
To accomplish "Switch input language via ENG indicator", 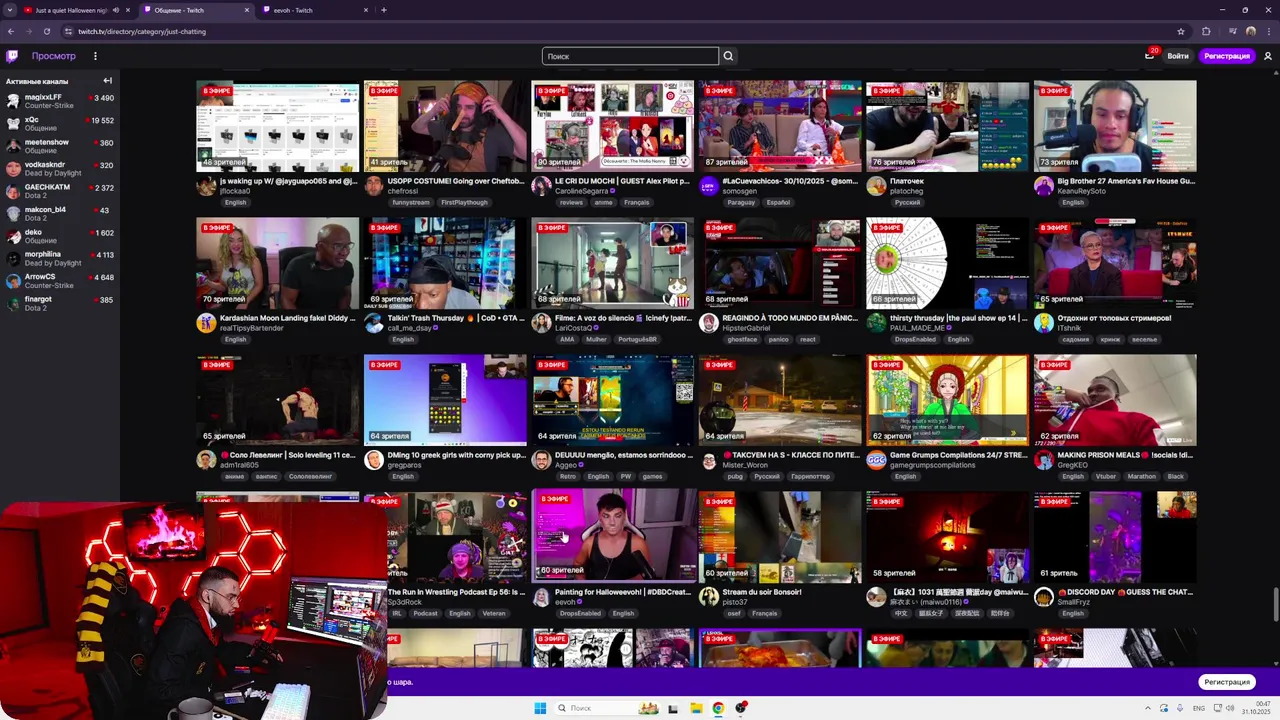I will 1198,708.
